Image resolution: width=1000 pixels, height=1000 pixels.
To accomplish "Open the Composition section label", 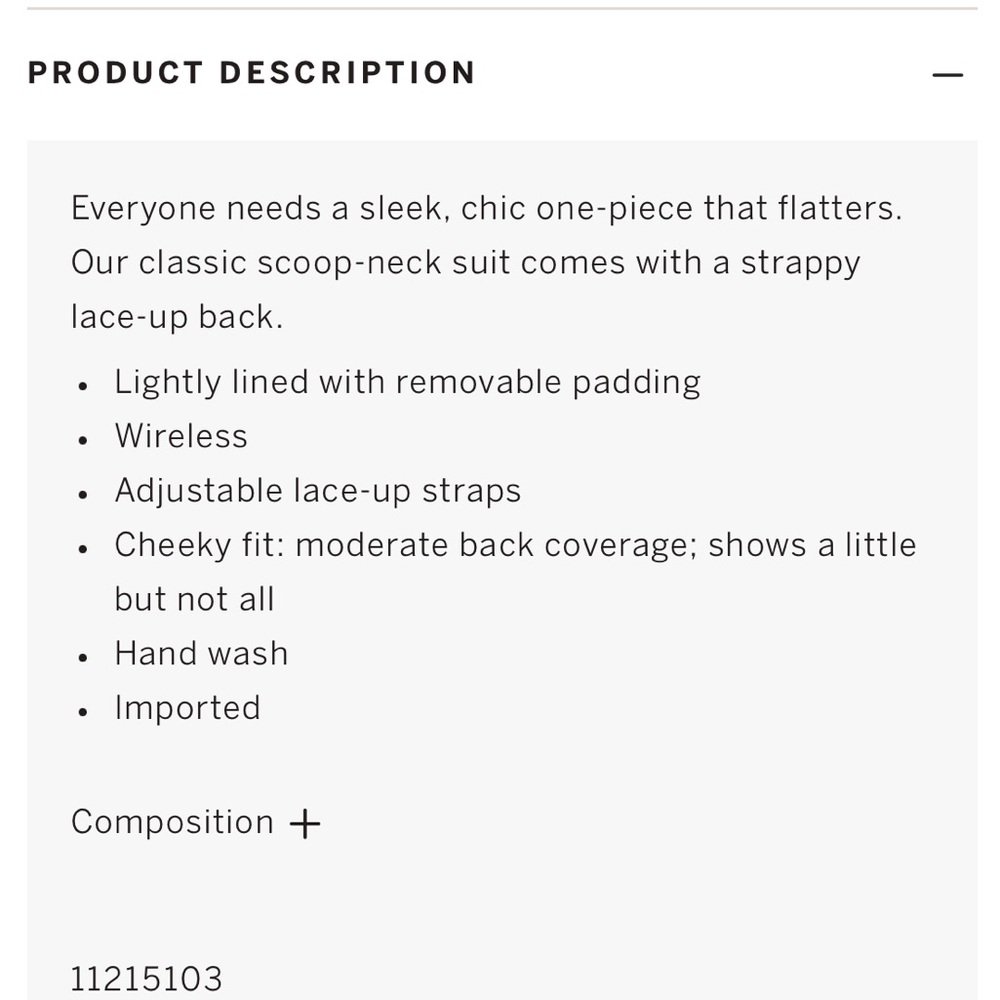I will [x=172, y=822].
